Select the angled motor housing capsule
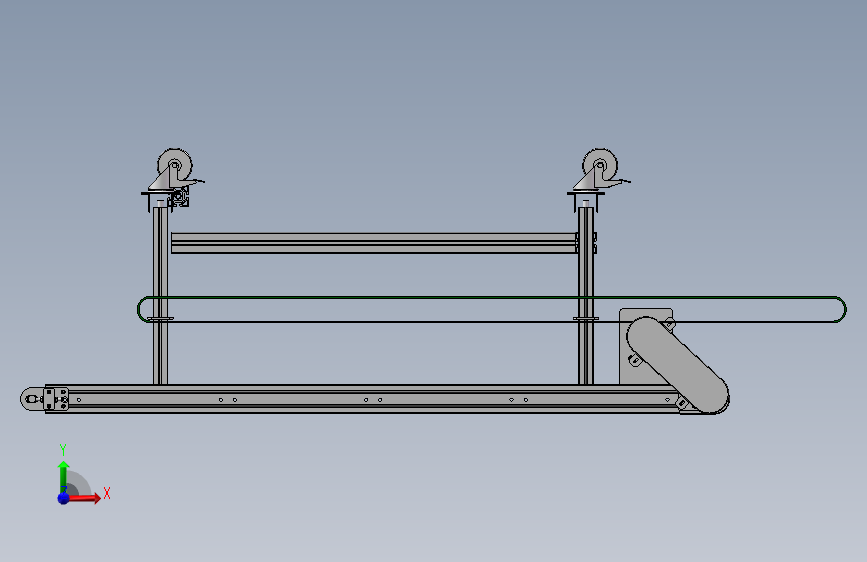The width and height of the screenshot is (867, 562). (677, 365)
